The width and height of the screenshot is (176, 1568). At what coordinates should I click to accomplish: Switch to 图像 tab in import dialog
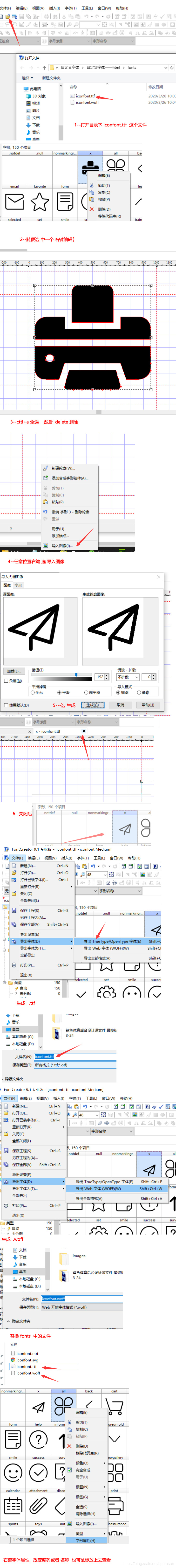click(7, 585)
